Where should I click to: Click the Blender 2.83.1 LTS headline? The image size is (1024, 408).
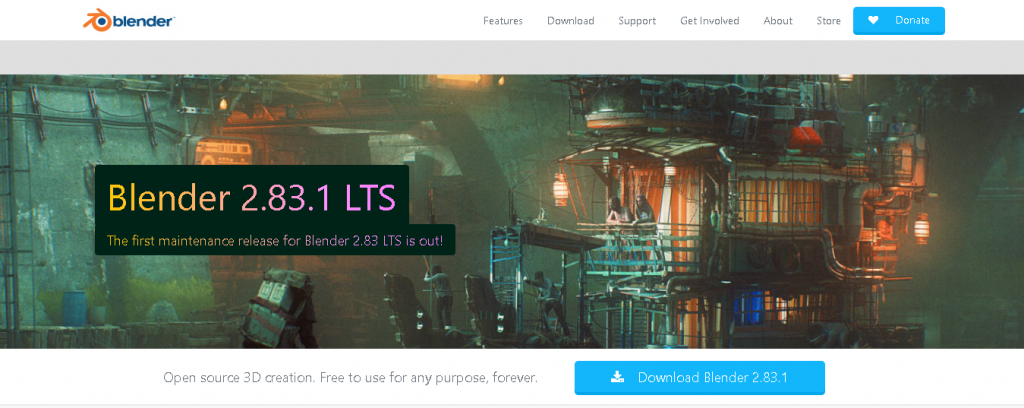point(252,198)
